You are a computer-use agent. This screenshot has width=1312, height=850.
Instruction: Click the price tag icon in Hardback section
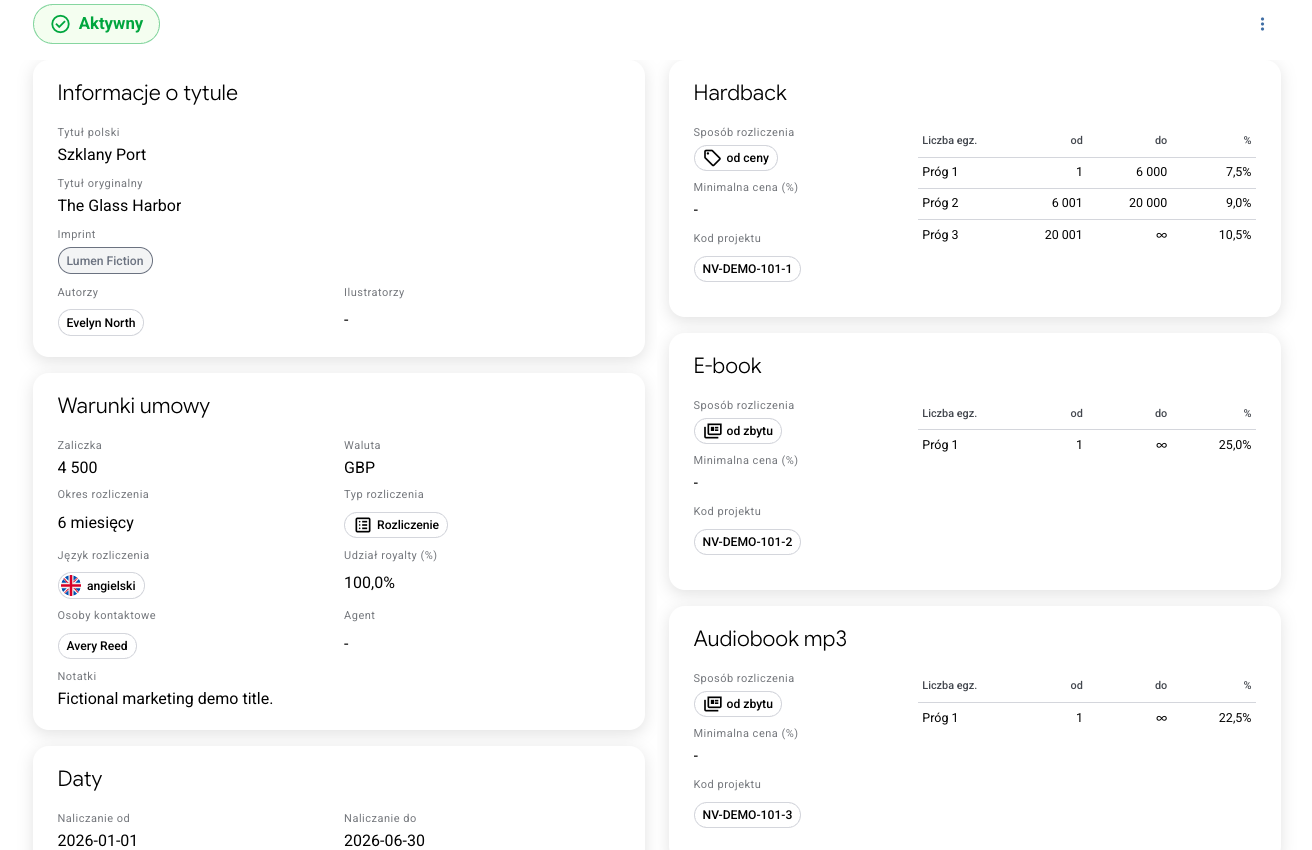coord(712,158)
